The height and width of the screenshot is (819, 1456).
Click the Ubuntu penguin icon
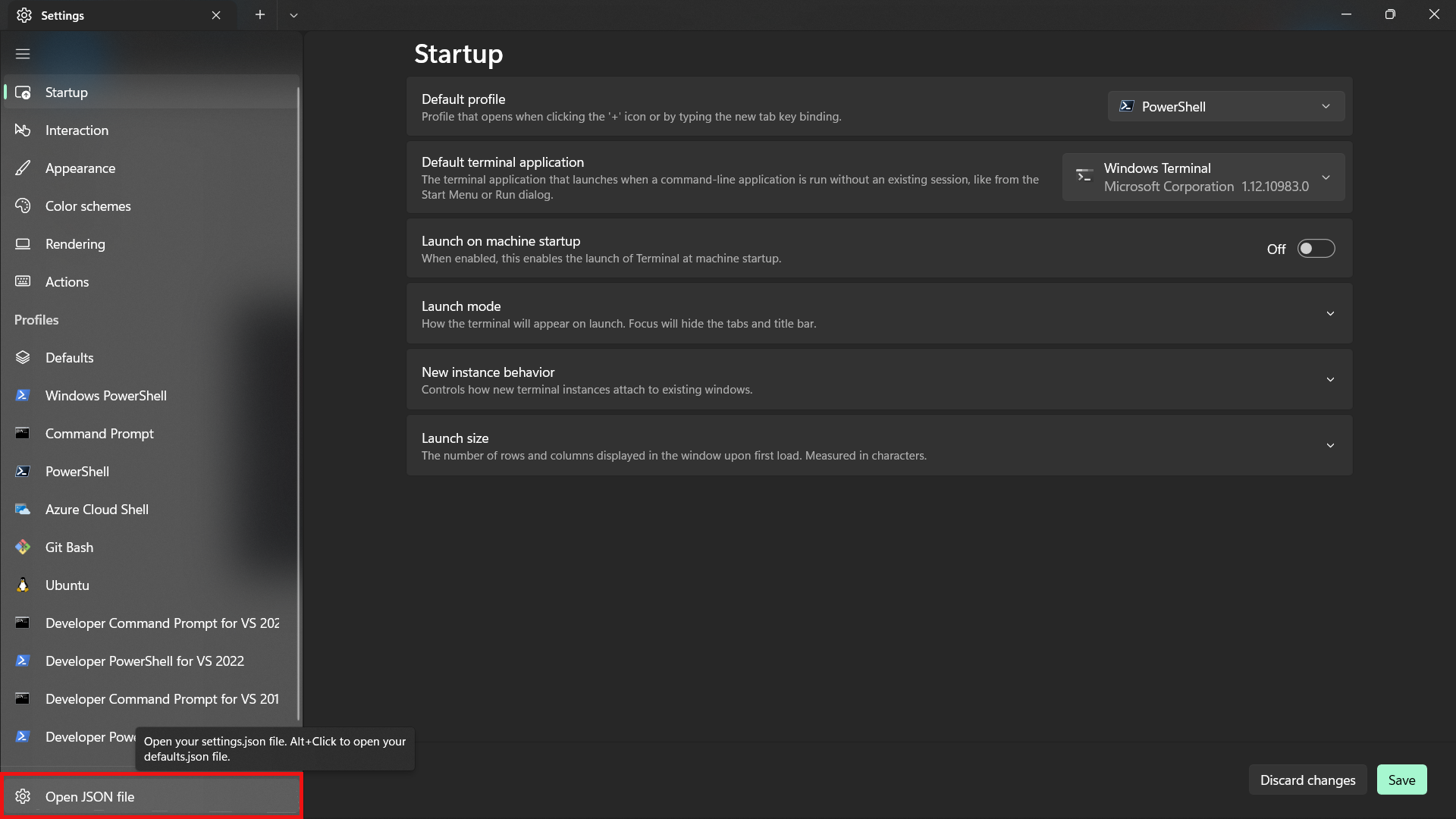[x=23, y=585]
